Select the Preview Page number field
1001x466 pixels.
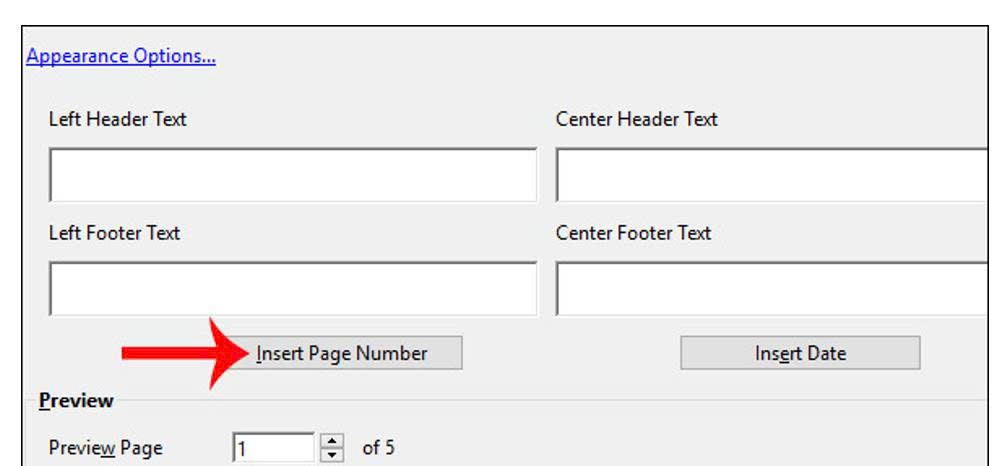274,448
